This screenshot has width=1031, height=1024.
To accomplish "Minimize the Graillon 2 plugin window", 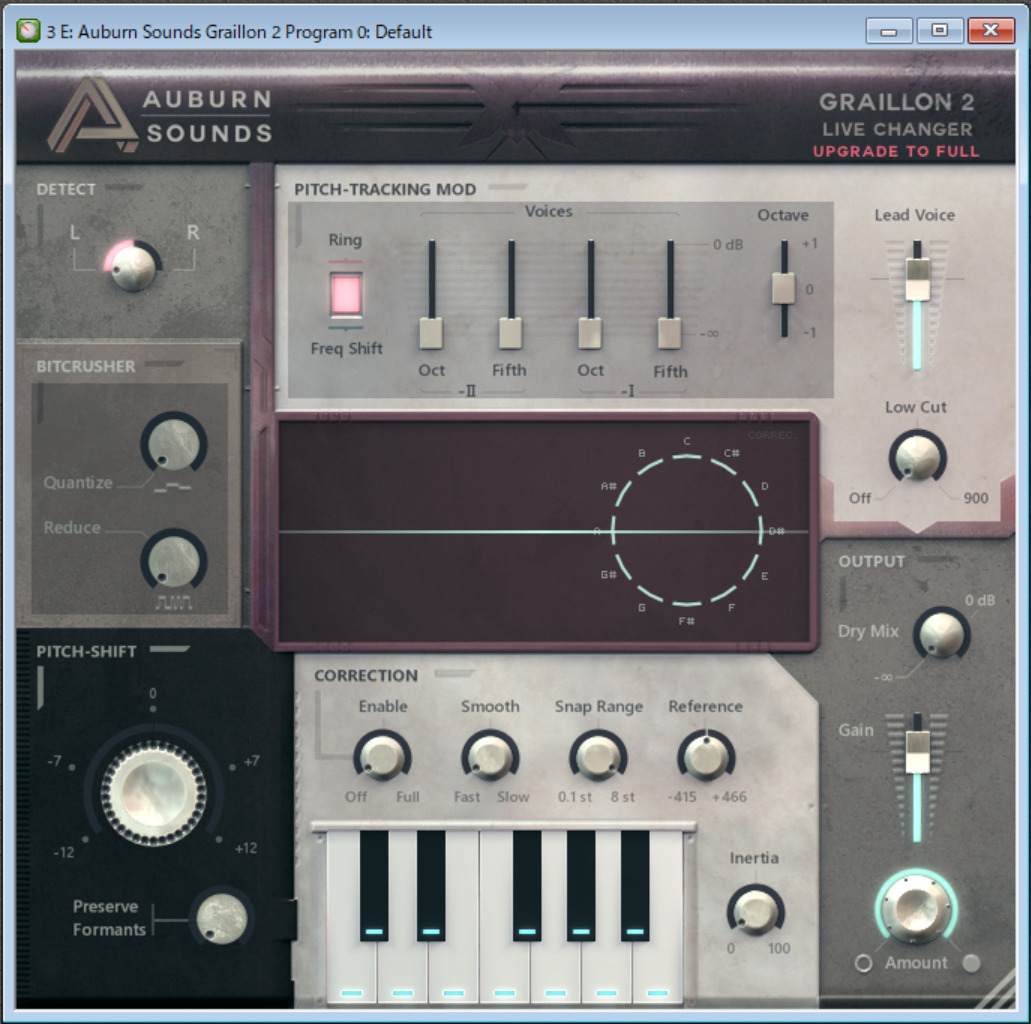I will coord(889,31).
